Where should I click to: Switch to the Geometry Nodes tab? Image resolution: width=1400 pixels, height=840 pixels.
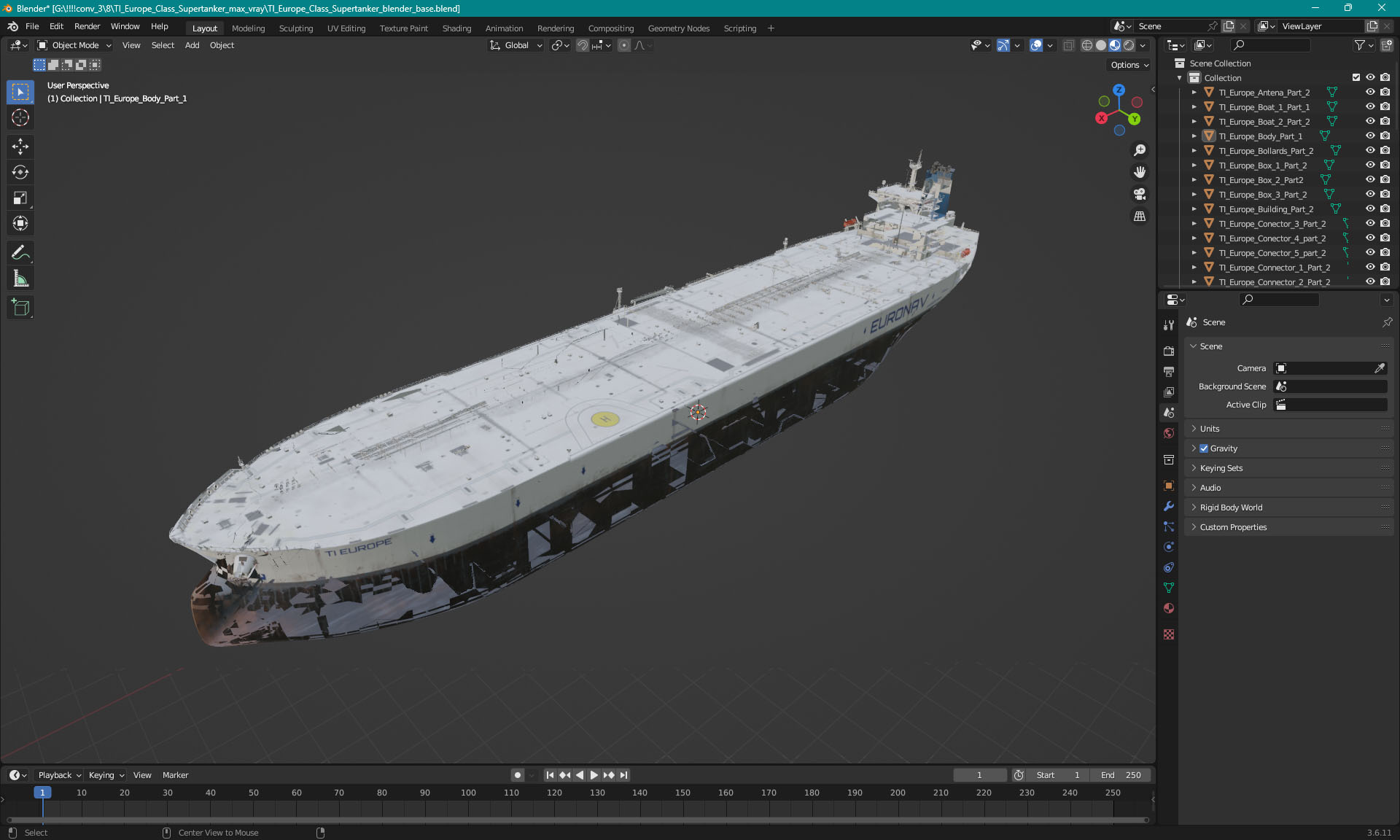pyautogui.click(x=678, y=28)
